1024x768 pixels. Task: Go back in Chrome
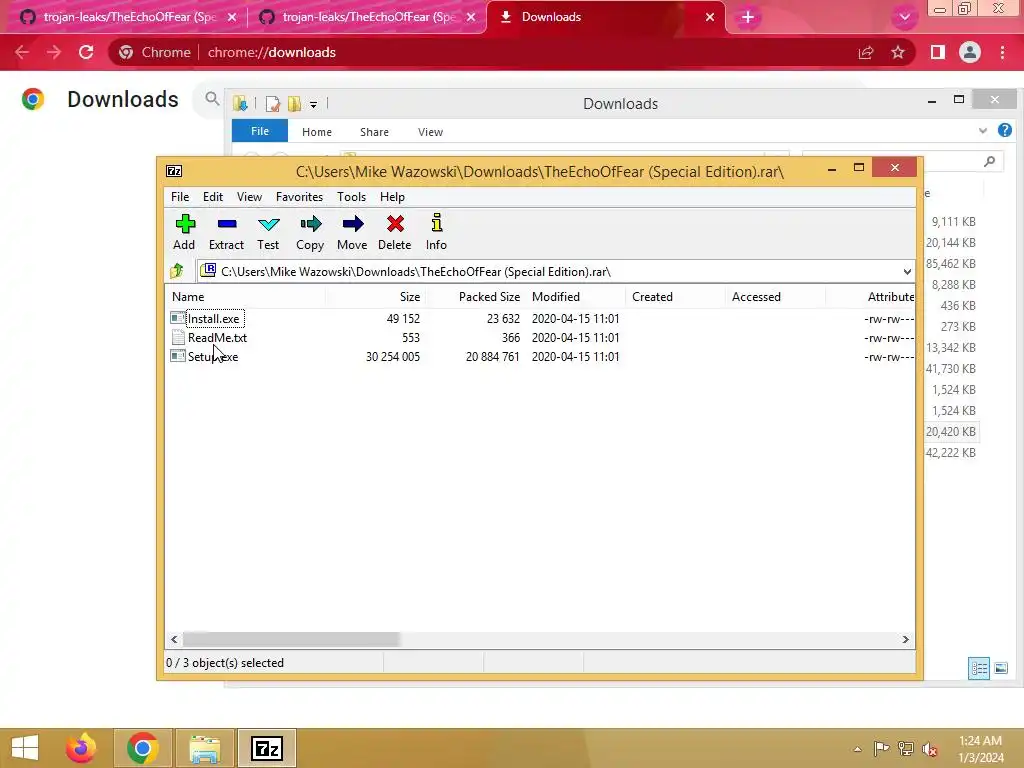(22, 52)
